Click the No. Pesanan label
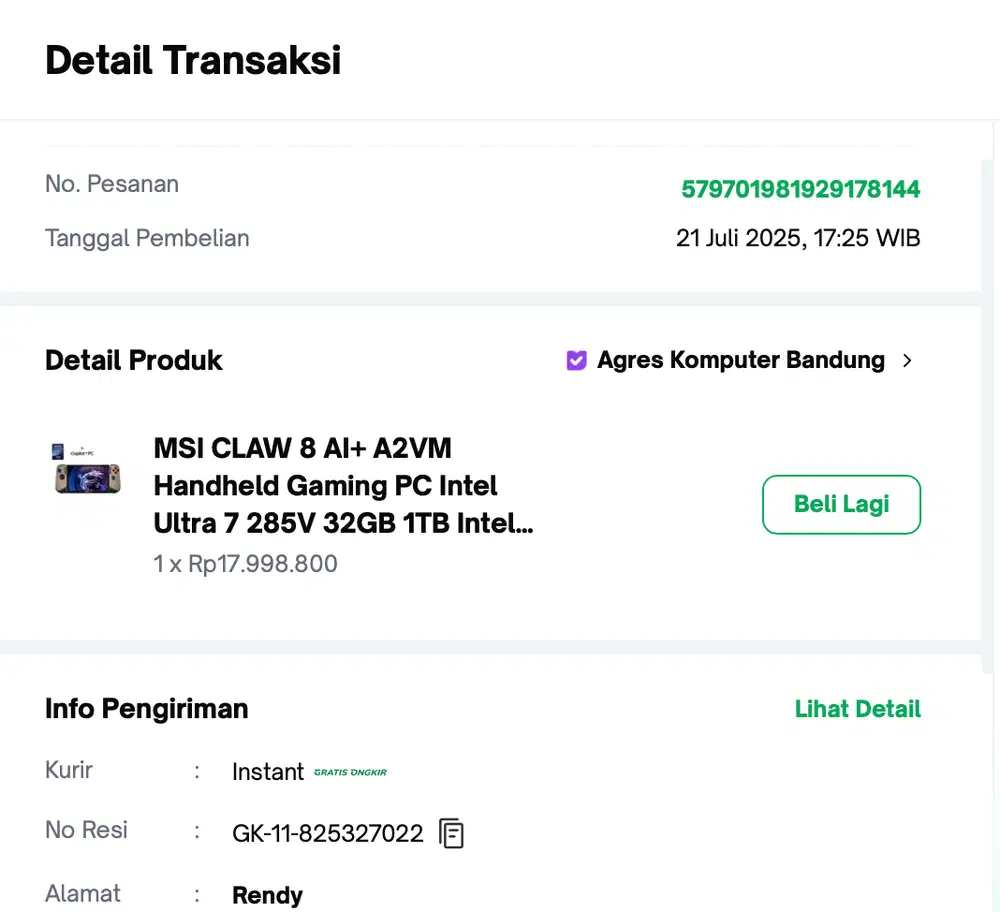Screen dimensions: 1000x912 click(111, 183)
